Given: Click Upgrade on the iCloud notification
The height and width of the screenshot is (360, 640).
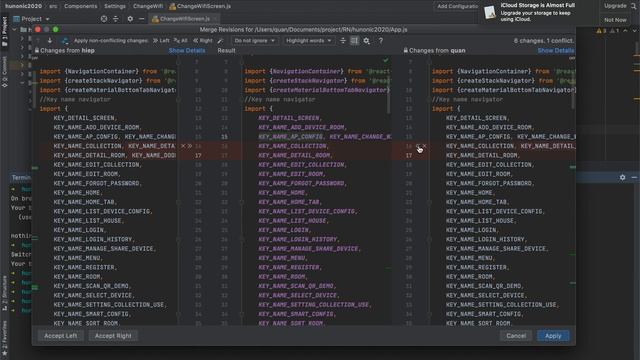Looking at the screenshot, I should pyautogui.click(x=615, y=6).
